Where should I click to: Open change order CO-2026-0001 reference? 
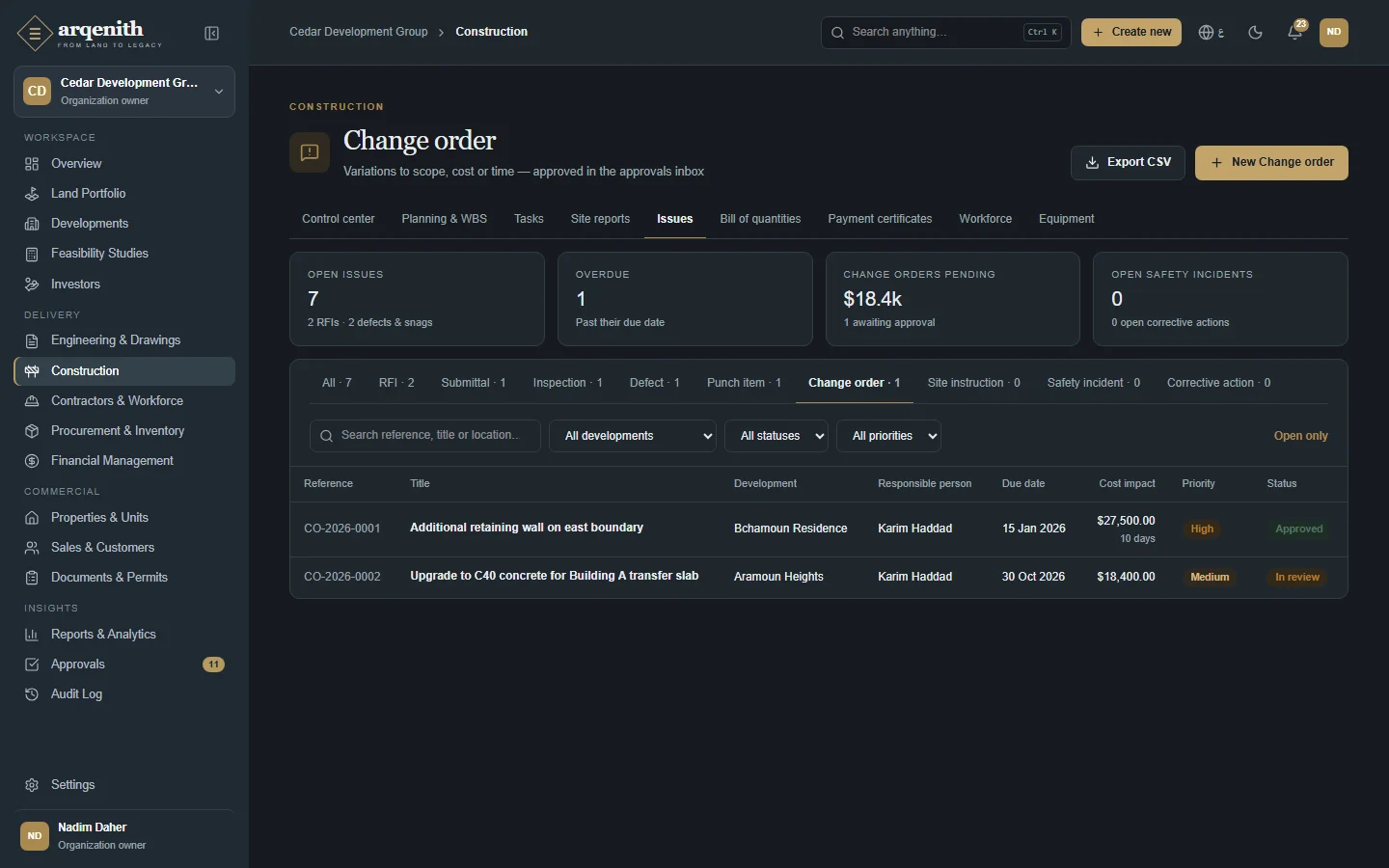pyautogui.click(x=341, y=529)
